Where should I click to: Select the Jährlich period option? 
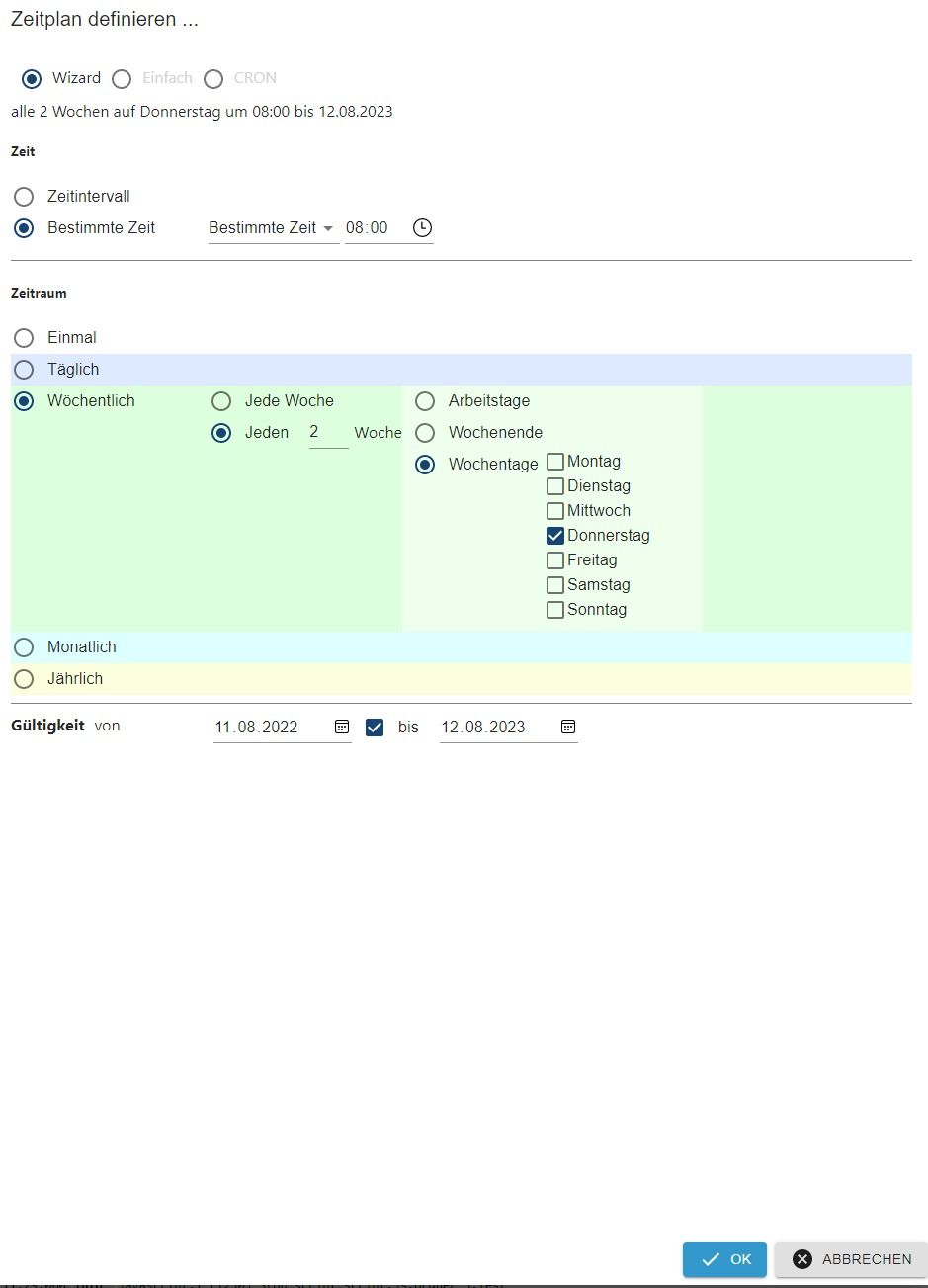click(x=24, y=679)
